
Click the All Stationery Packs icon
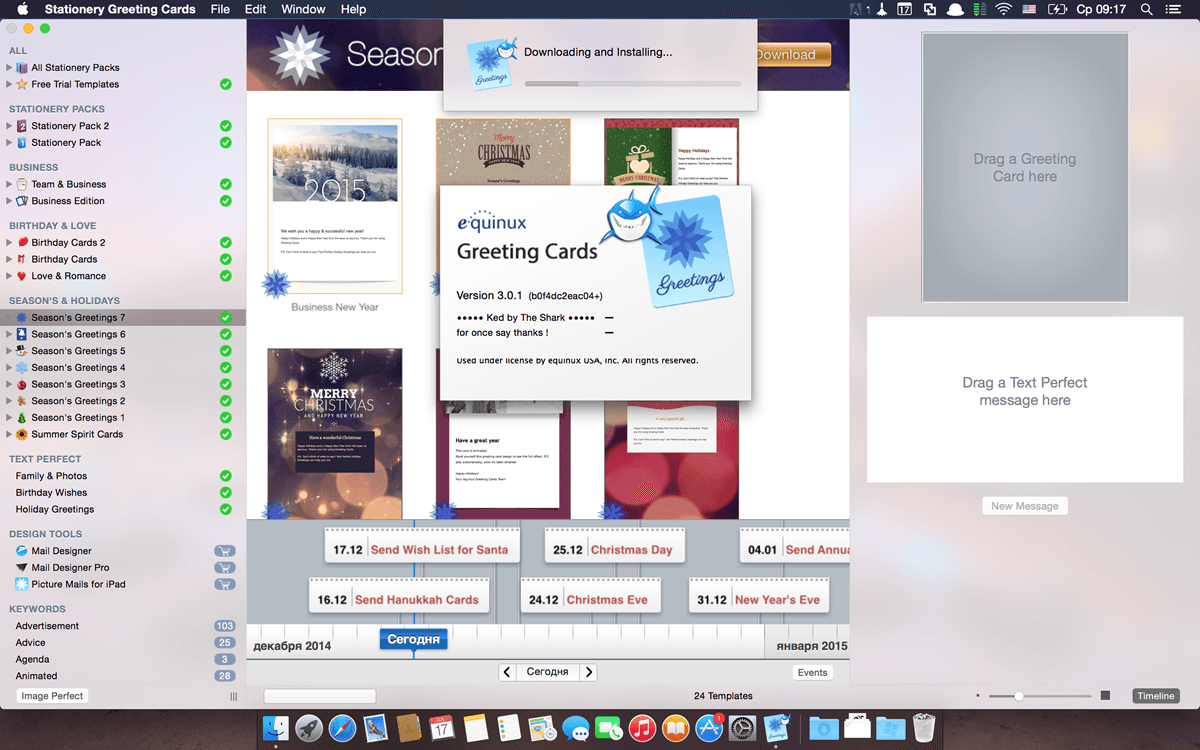tap(22, 68)
